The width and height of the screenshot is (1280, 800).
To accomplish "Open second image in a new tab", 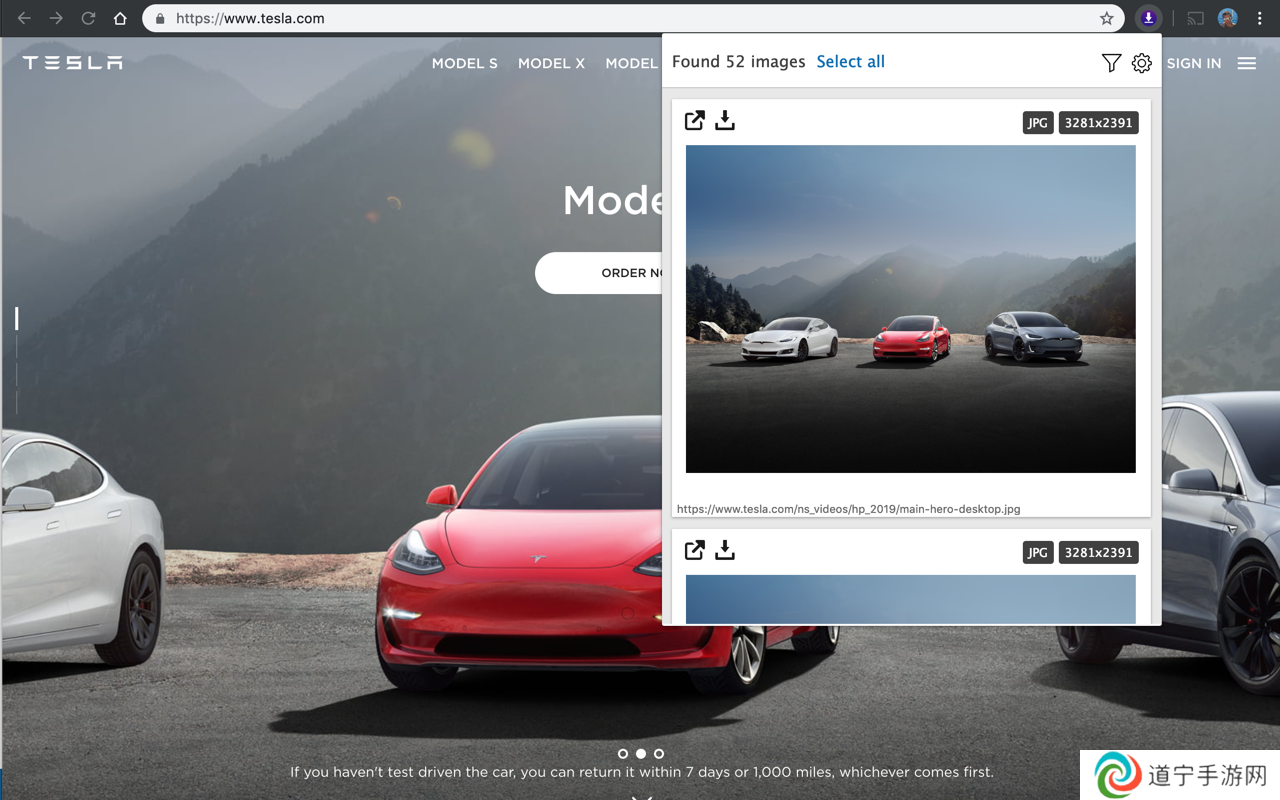I will point(695,550).
